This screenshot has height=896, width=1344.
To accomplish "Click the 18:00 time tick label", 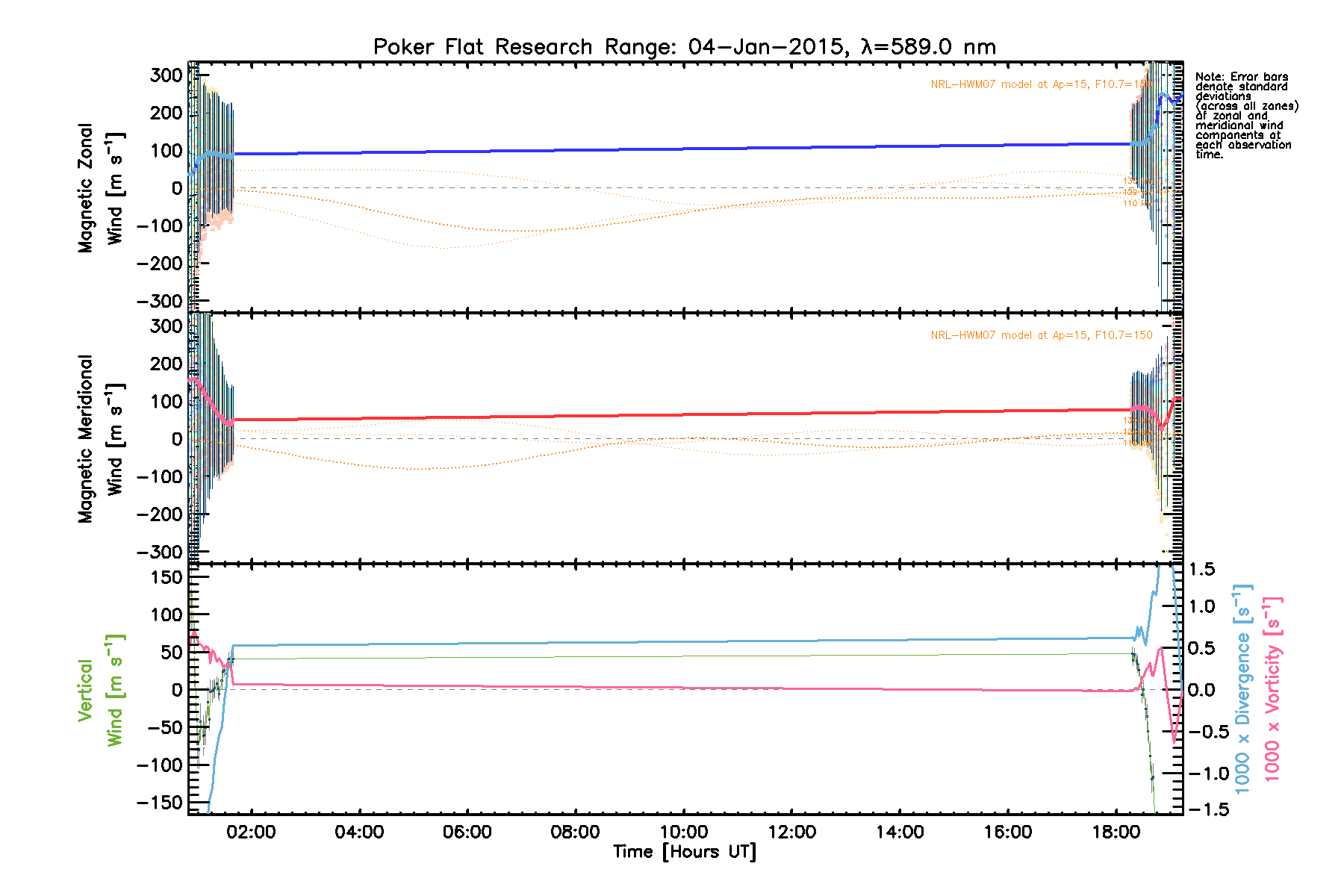I will (x=1116, y=833).
